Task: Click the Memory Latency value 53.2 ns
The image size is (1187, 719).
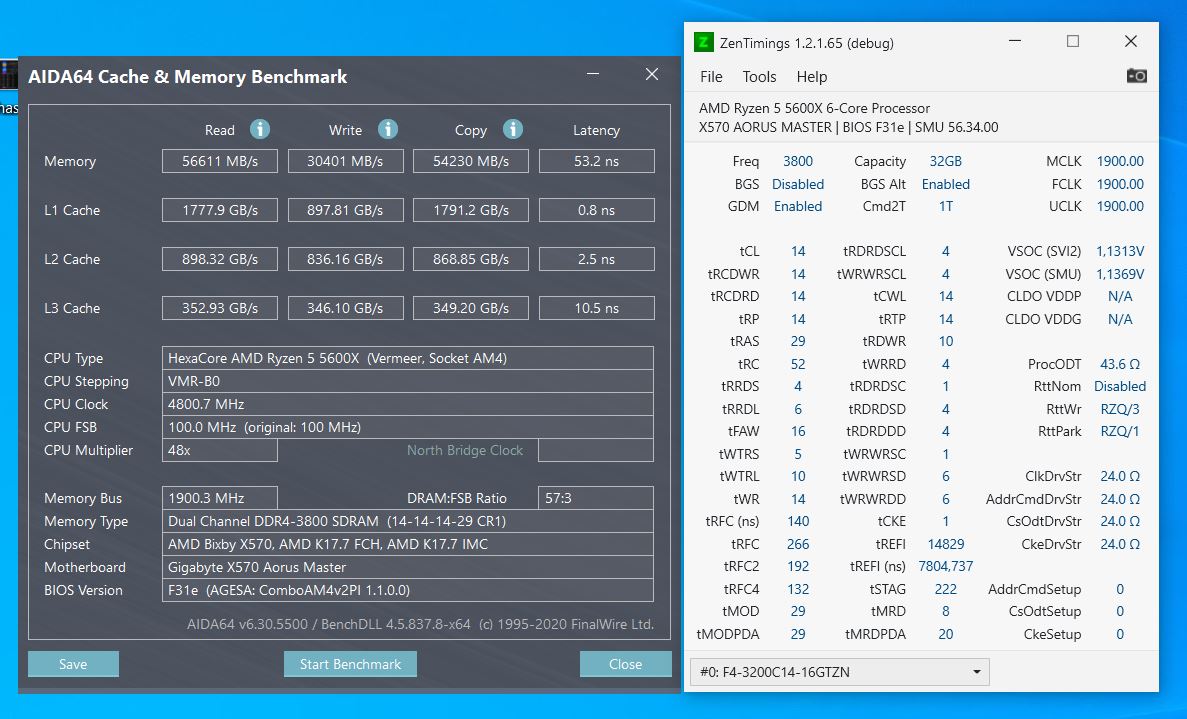Action: (597, 161)
